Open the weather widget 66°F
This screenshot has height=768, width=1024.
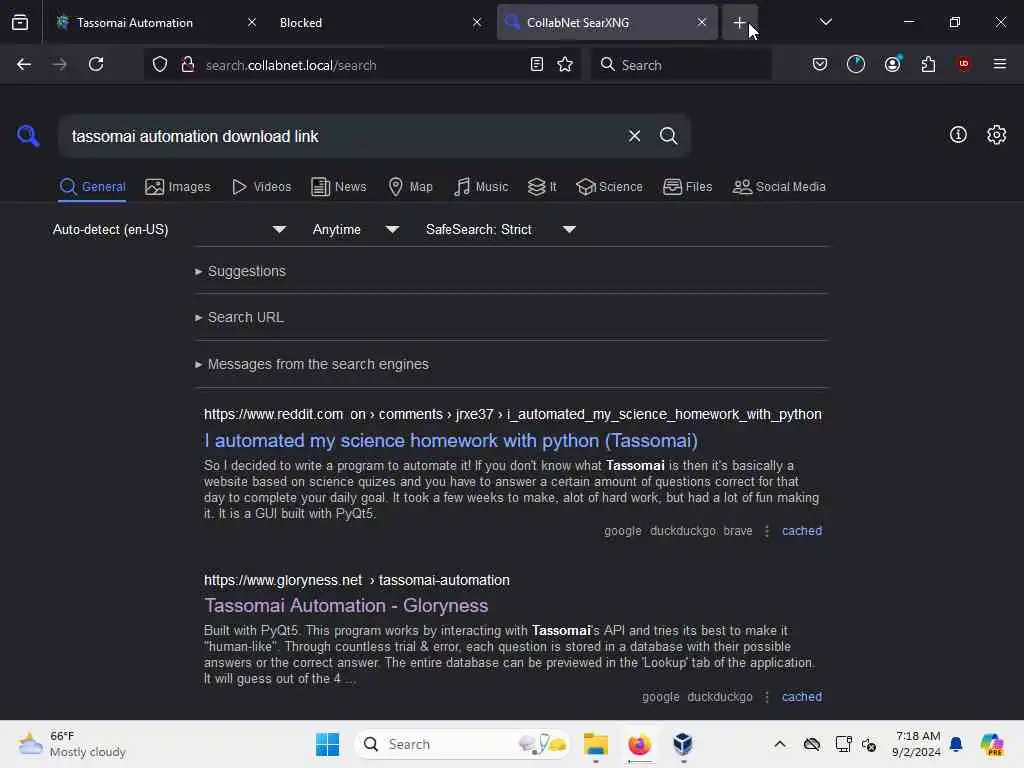coord(72,744)
